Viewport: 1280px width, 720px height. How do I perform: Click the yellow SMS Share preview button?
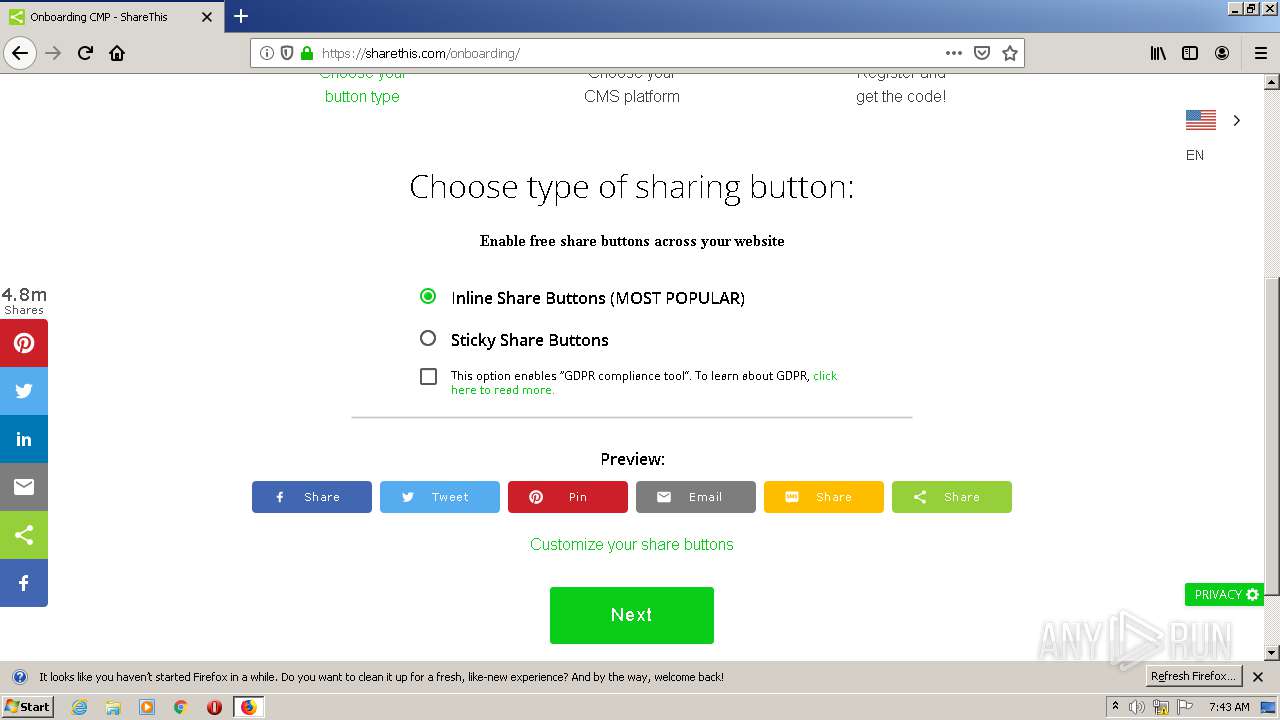tap(824, 497)
